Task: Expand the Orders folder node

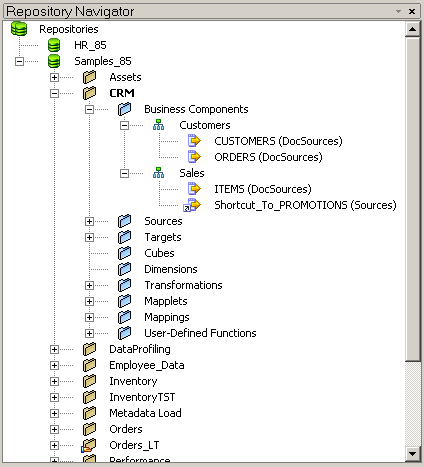Action: (54, 429)
